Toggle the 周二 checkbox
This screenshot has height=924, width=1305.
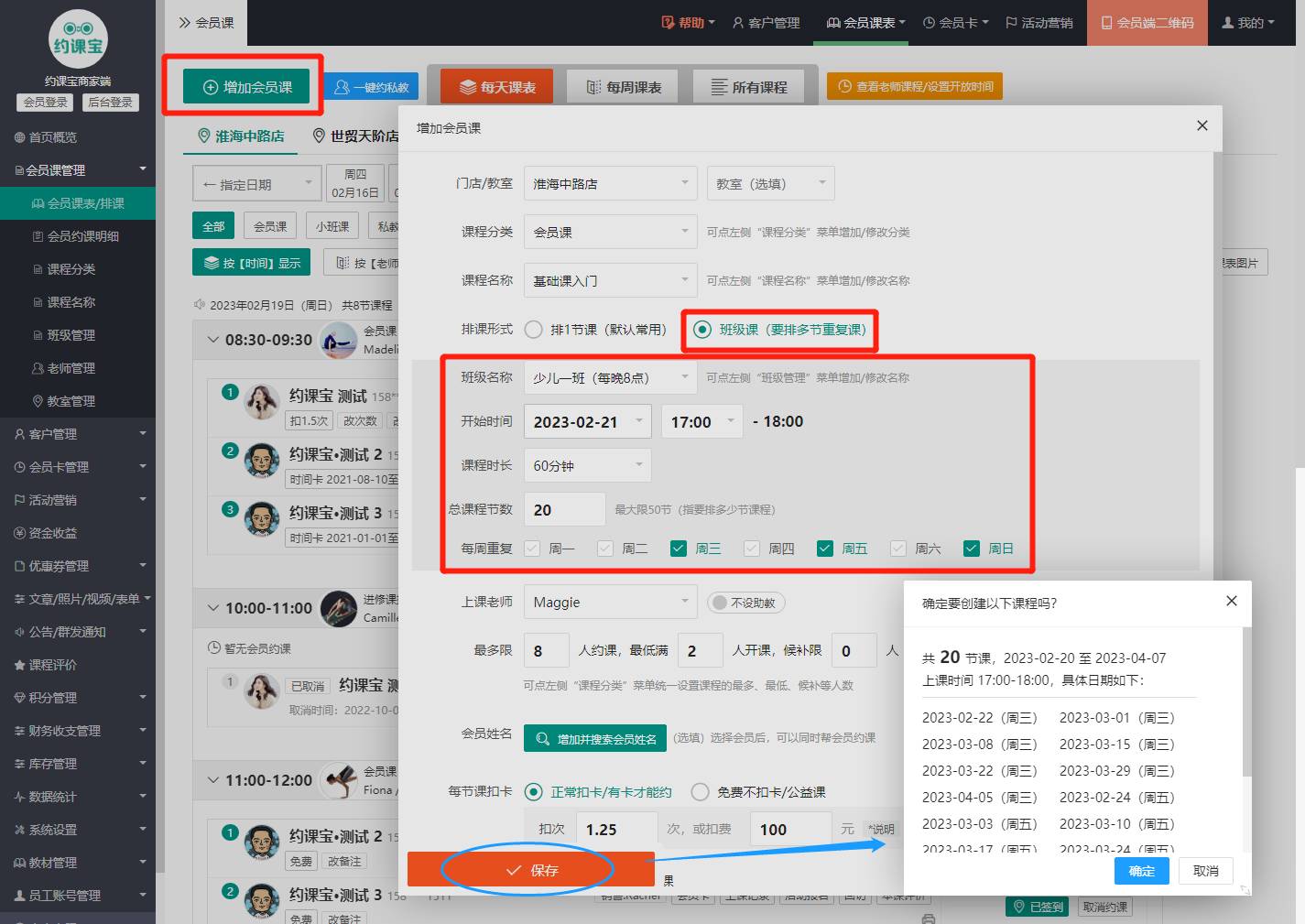click(605, 549)
